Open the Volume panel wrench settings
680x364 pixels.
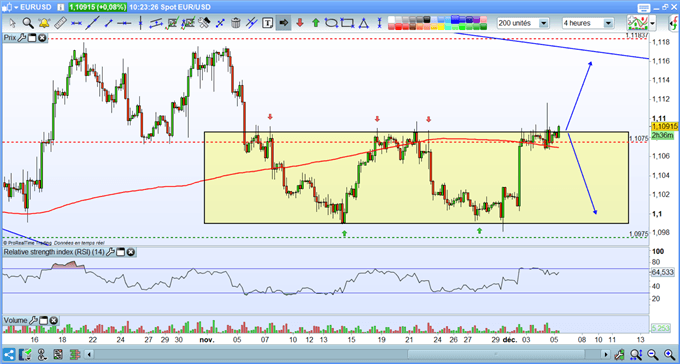34,321
